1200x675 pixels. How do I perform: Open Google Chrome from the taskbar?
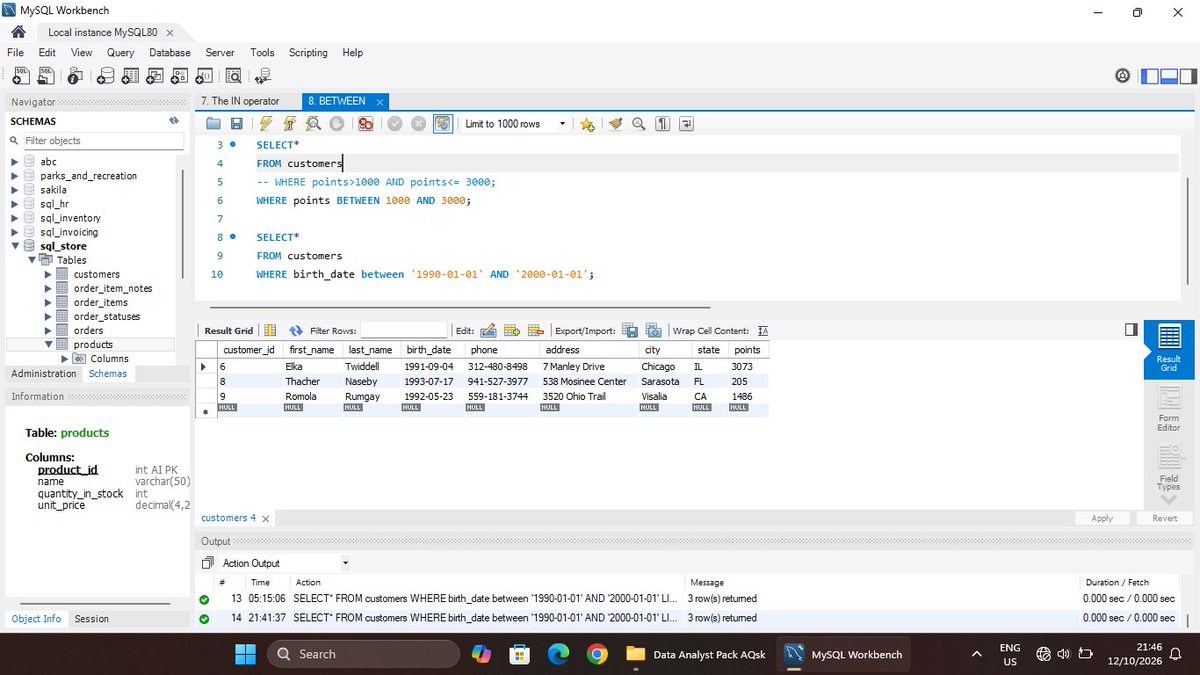click(596, 654)
